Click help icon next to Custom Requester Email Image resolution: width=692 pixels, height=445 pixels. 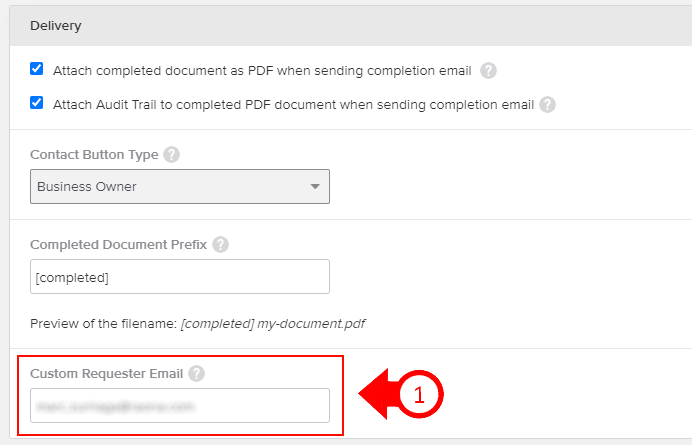pos(197,373)
